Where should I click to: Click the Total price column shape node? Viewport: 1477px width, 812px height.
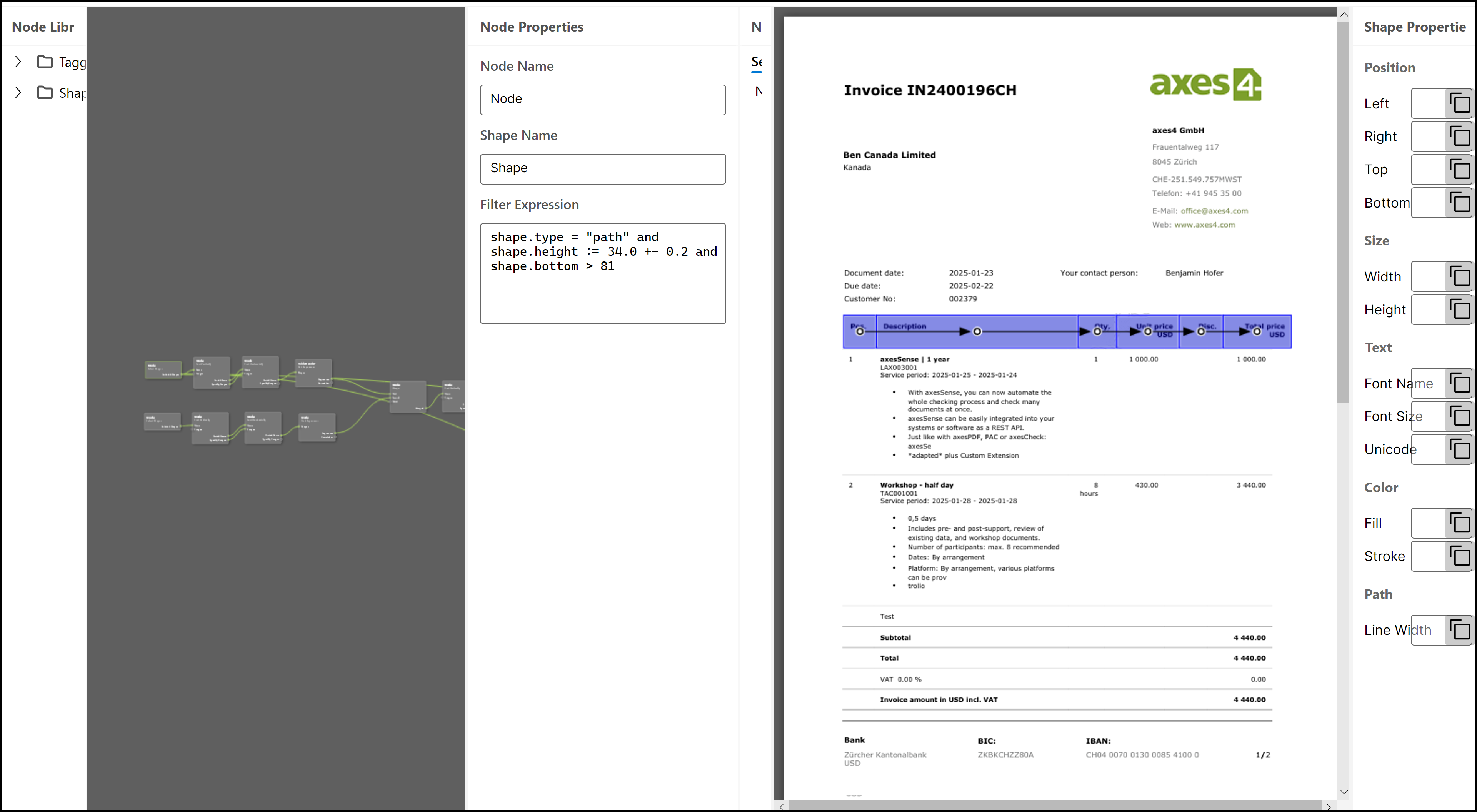[x=1257, y=331]
